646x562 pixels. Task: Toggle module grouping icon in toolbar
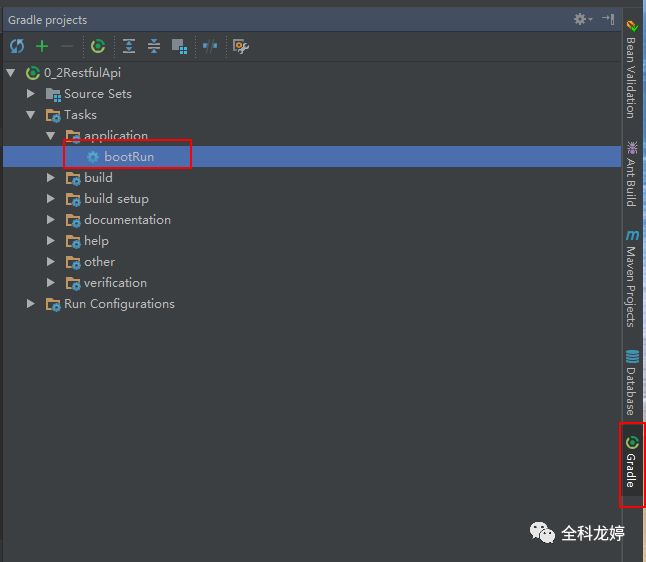[180, 46]
